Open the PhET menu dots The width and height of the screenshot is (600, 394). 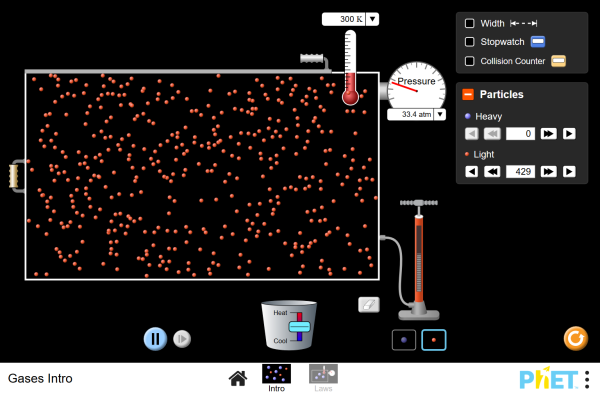[587, 379]
